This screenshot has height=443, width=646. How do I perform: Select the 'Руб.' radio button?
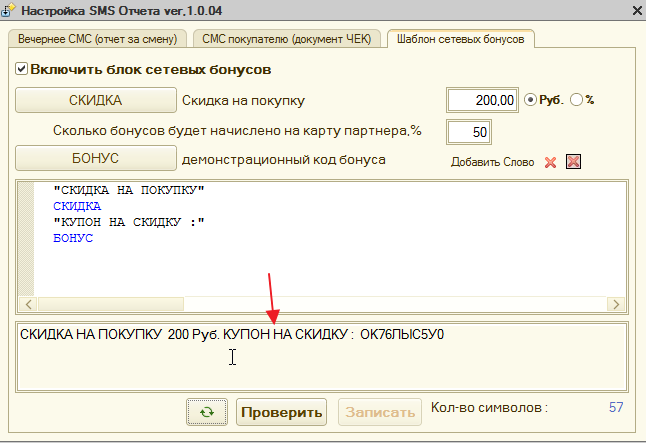pos(530,100)
